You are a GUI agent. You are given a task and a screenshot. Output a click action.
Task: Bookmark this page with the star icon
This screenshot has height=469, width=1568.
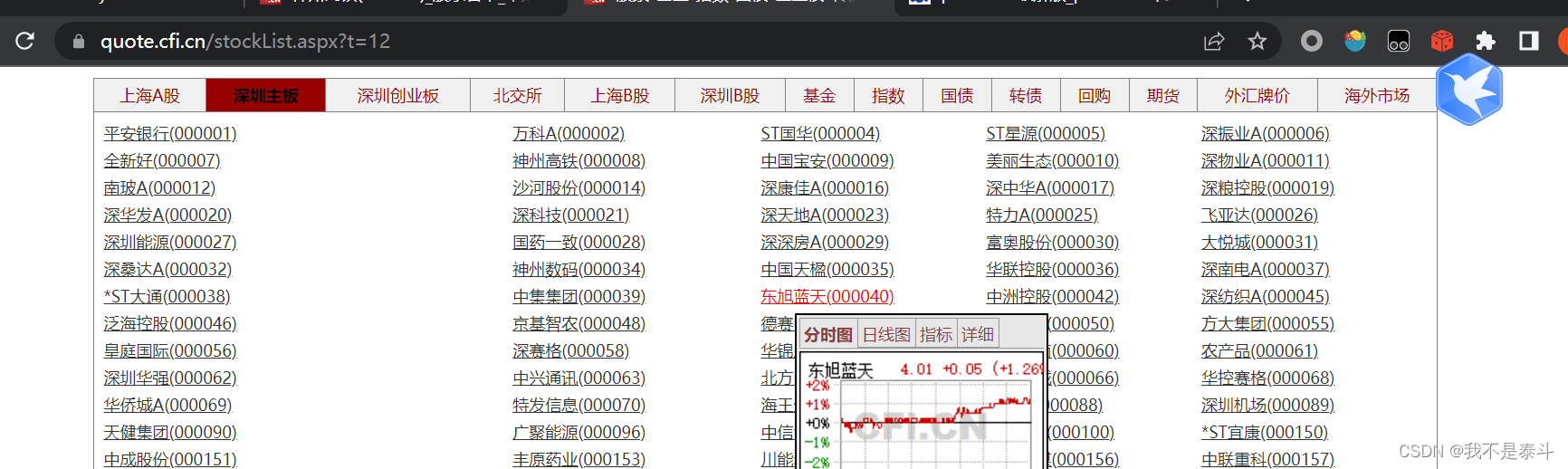coord(1257,41)
